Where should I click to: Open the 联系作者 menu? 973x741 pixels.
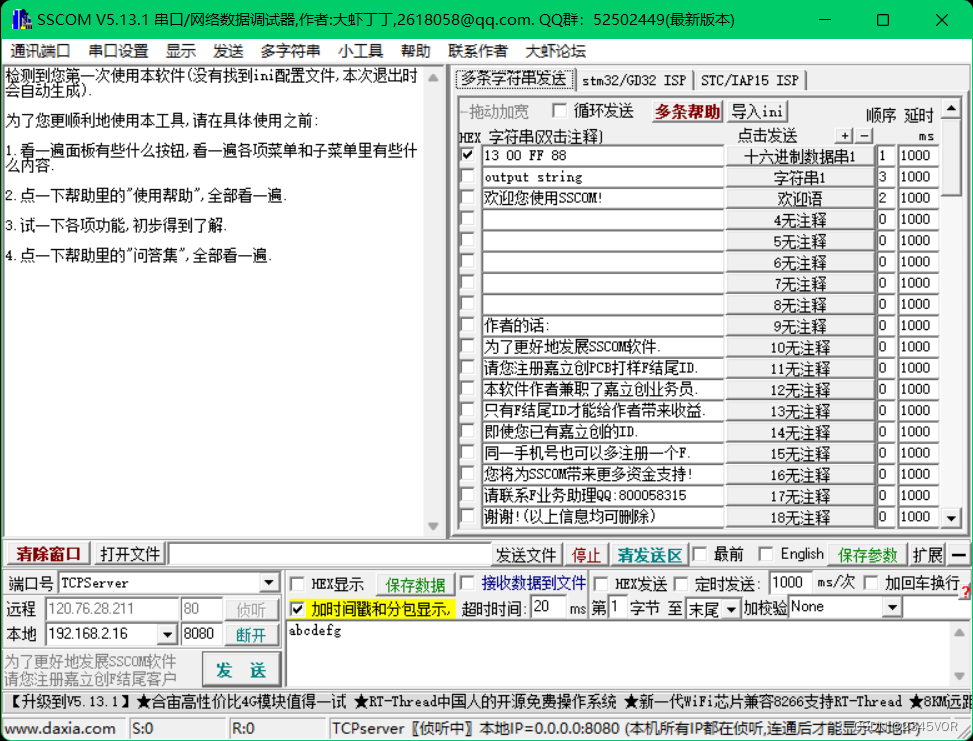pos(478,51)
